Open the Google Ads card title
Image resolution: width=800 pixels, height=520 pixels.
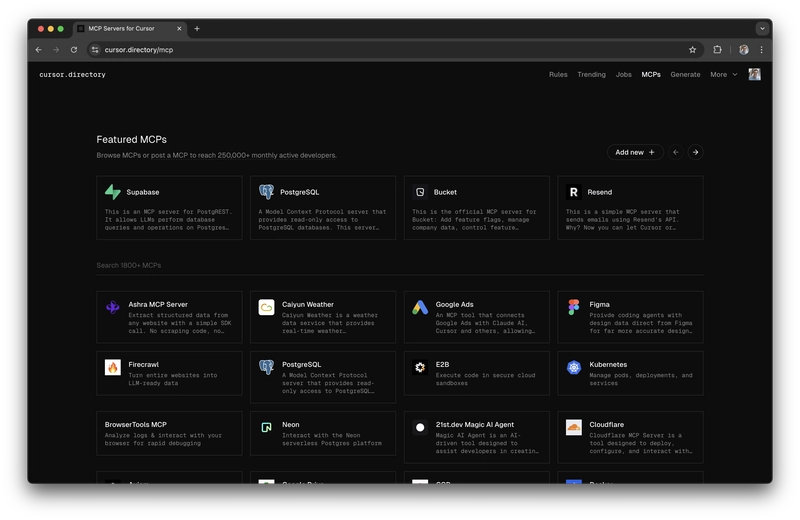click(x=455, y=304)
